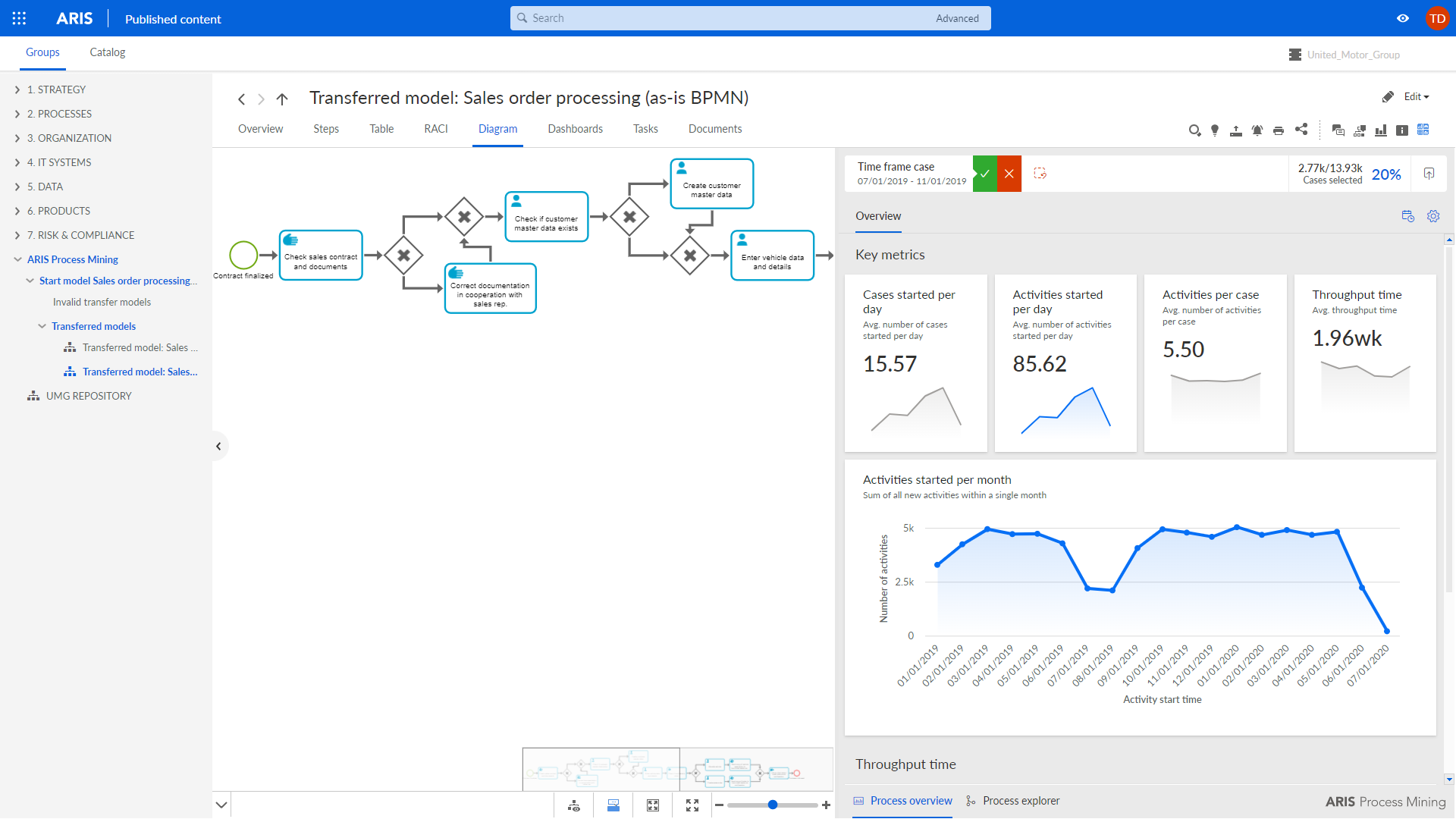The image size is (1456, 819).
Task: Select Invalid transfer models item
Action: pos(102,302)
